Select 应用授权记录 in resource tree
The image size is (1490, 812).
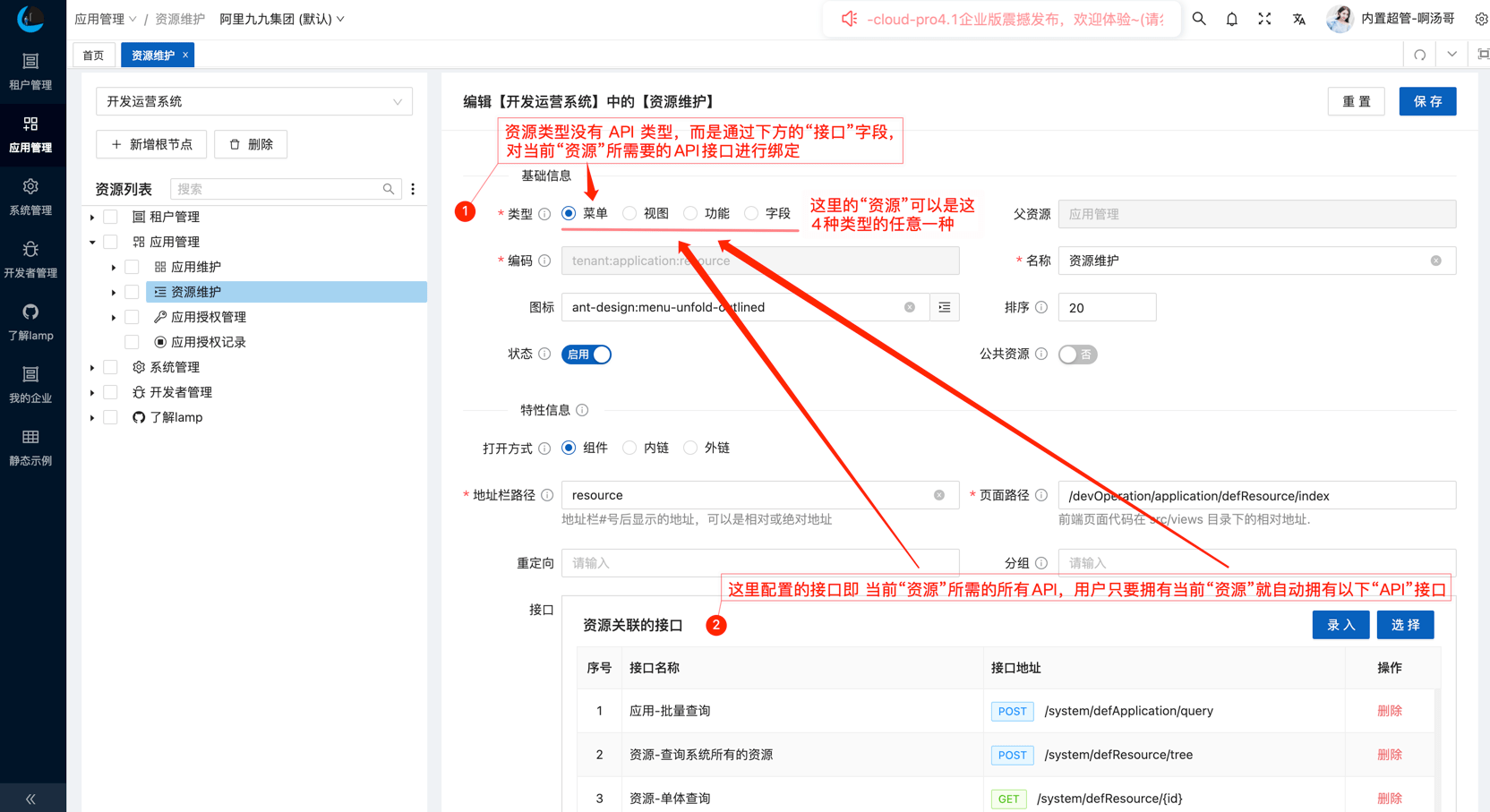208,342
